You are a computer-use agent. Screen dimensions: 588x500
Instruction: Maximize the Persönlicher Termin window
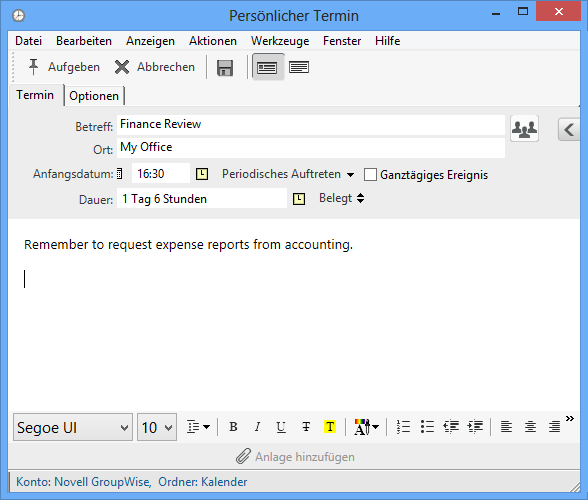(x=523, y=12)
